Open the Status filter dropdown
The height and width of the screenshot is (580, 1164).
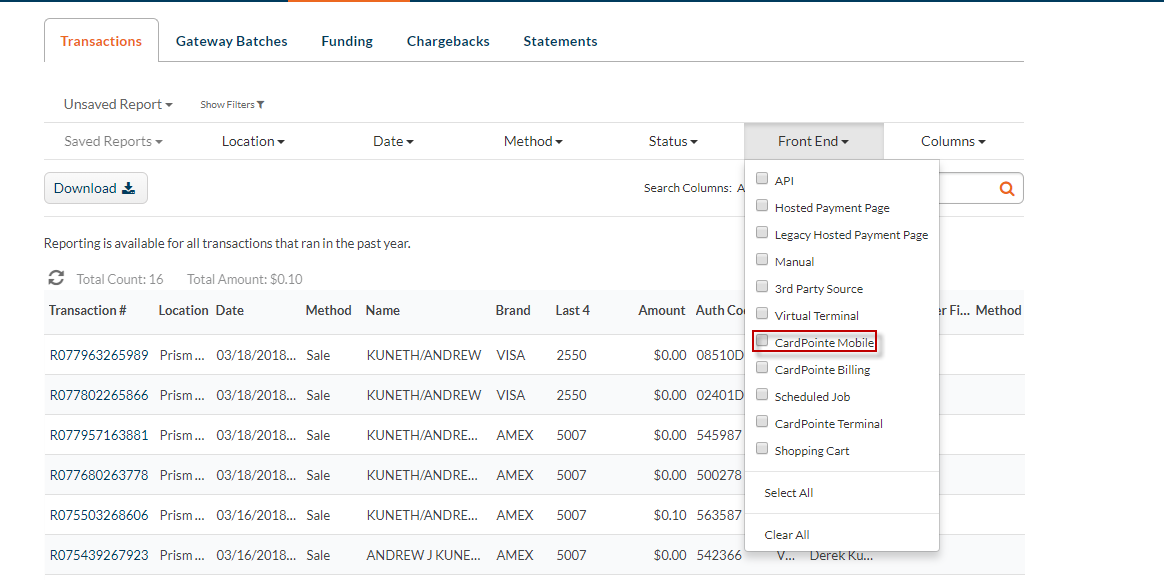pyautogui.click(x=673, y=141)
